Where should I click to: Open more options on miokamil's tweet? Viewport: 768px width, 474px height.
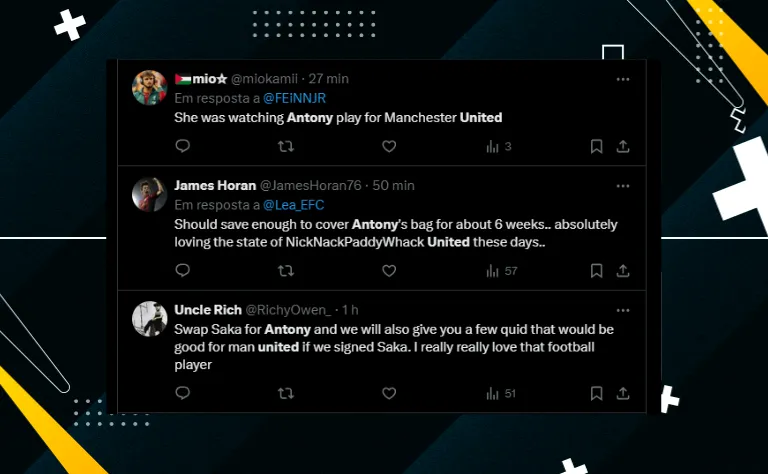click(x=622, y=79)
